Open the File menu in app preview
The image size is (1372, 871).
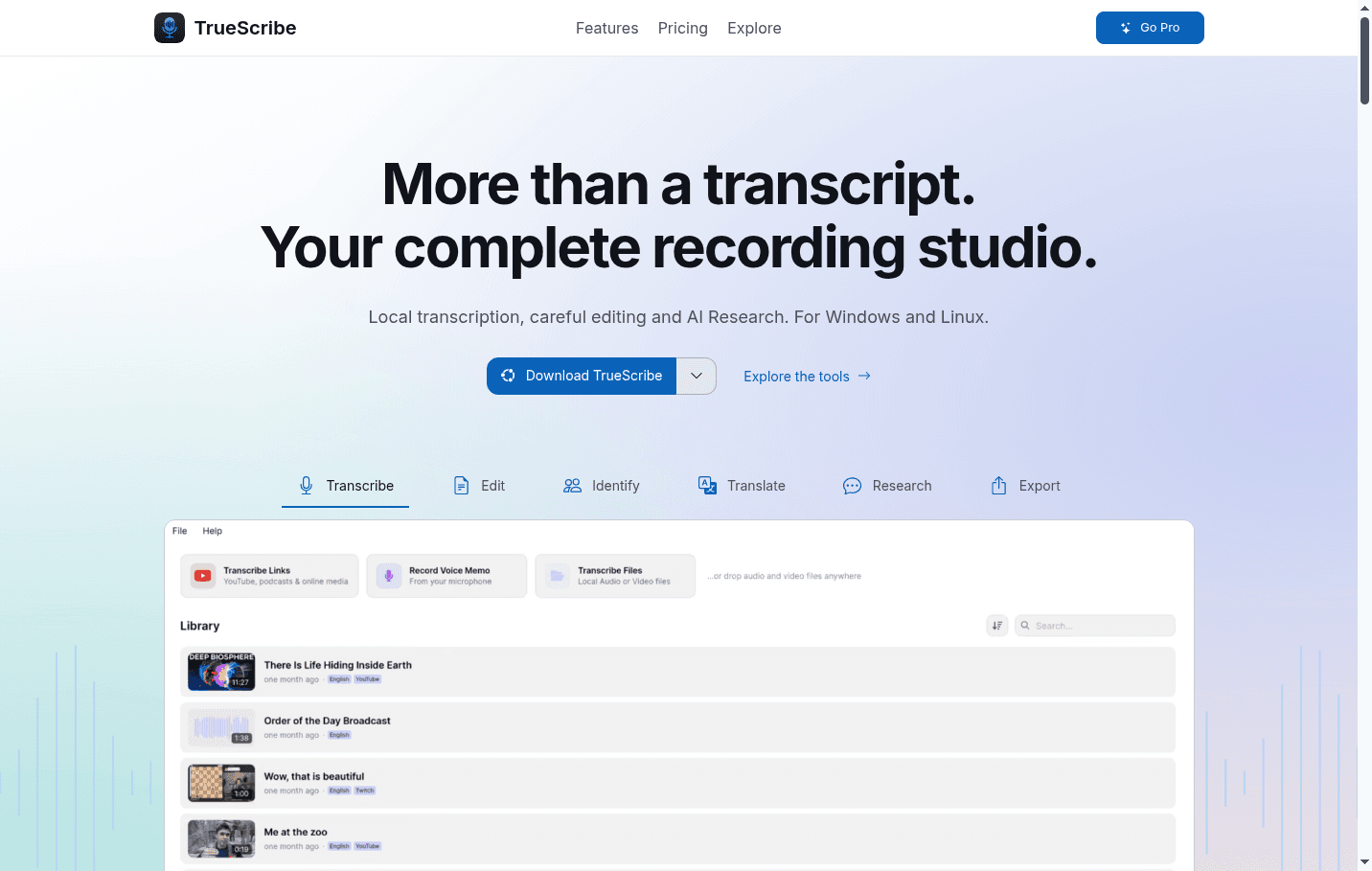coord(179,531)
